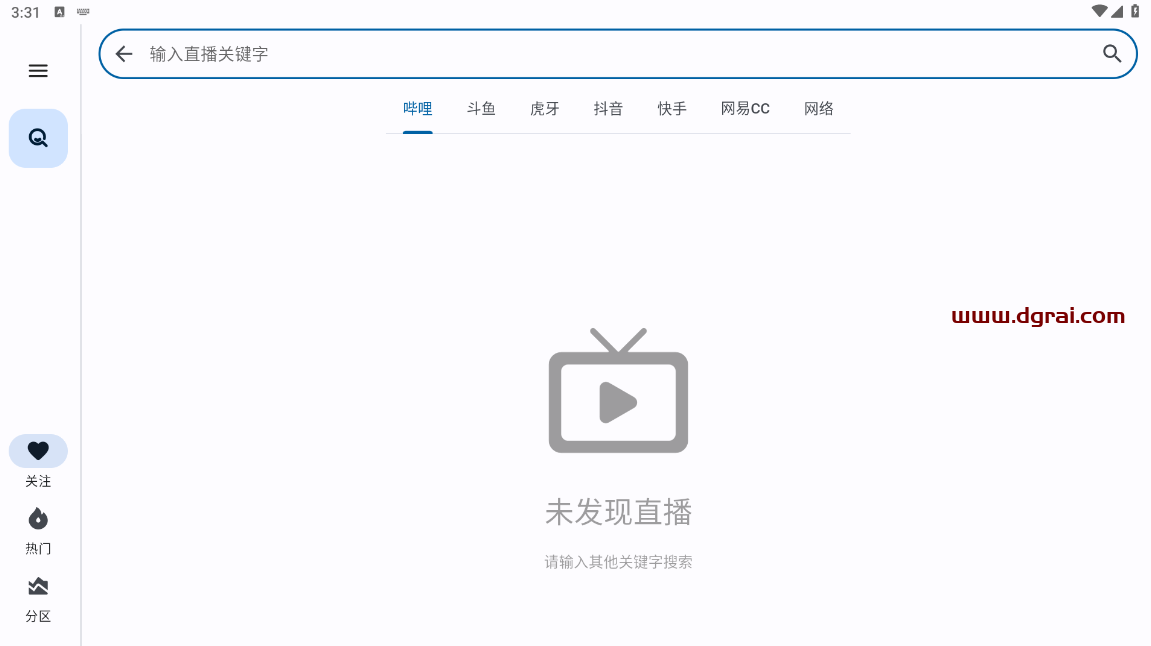1151x646 pixels.
Task: Open the 关注 heart section
Action: tap(38, 452)
